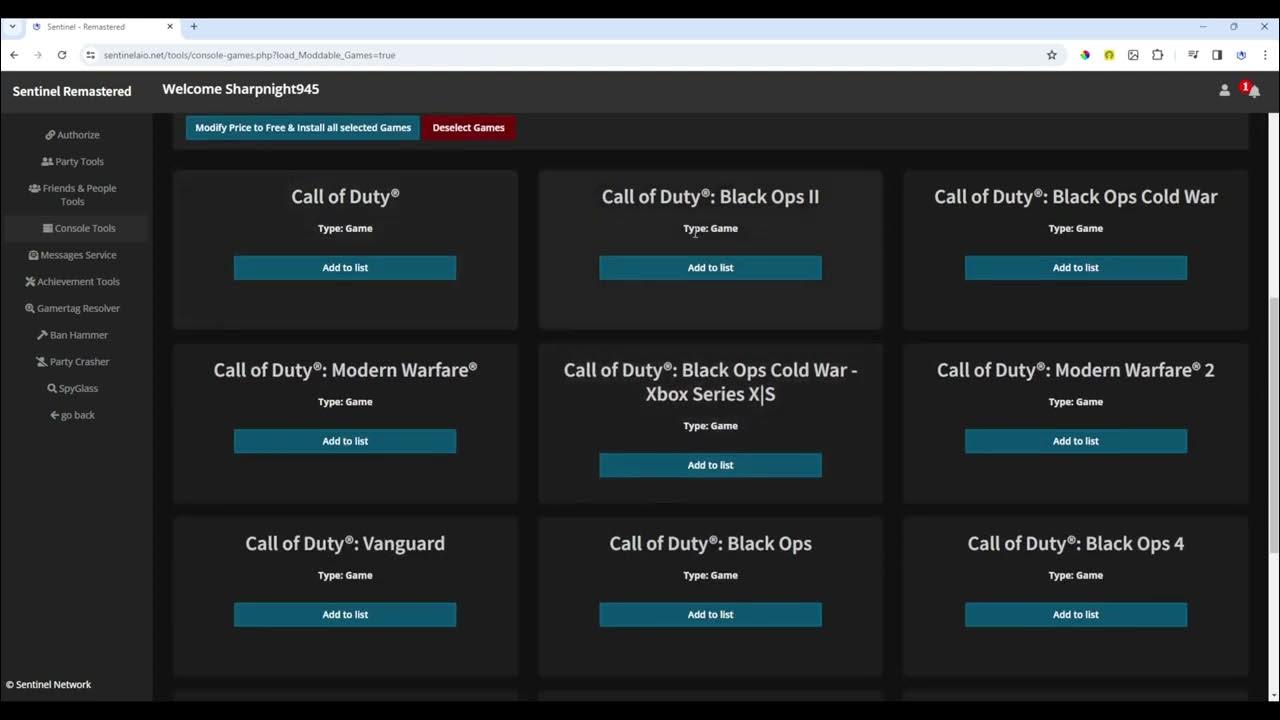
Task: Add Black Ops Cold War to list
Action: (1076, 268)
